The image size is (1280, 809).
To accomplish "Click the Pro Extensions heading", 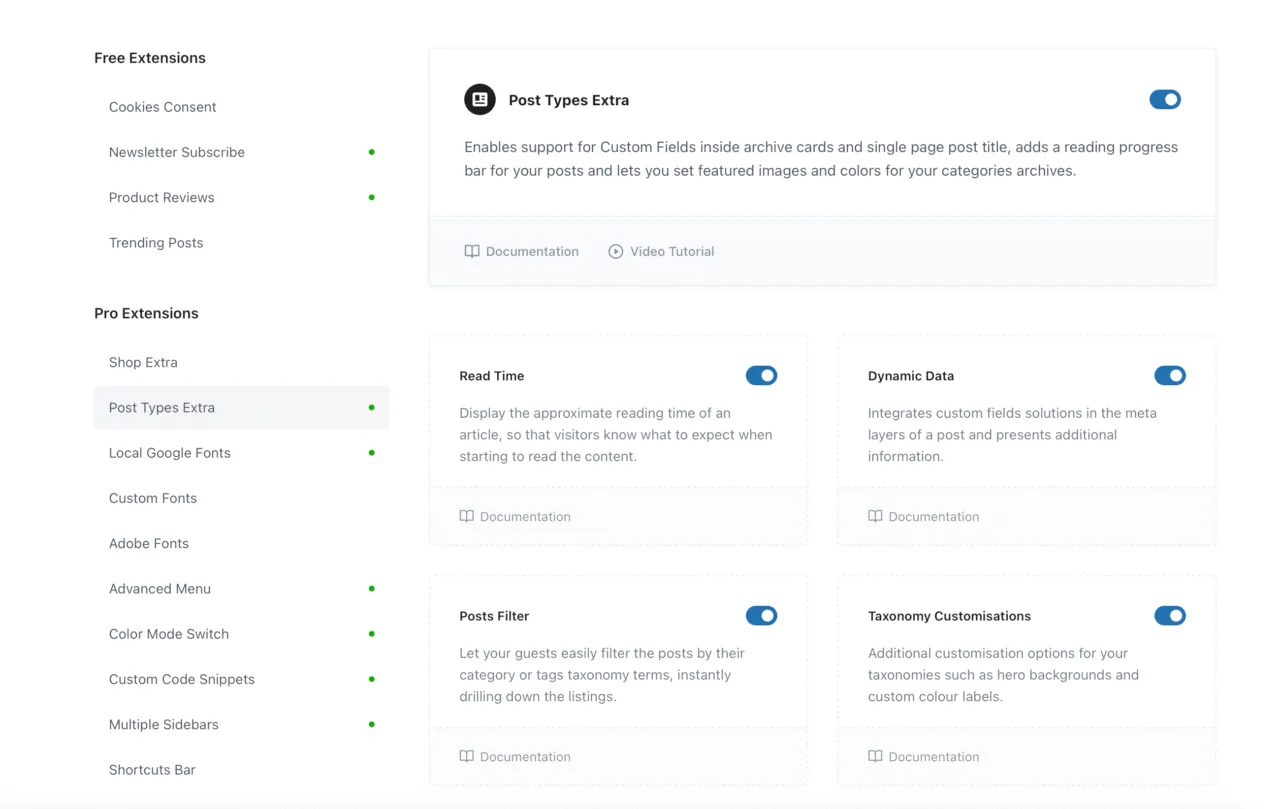I will pos(146,314).
